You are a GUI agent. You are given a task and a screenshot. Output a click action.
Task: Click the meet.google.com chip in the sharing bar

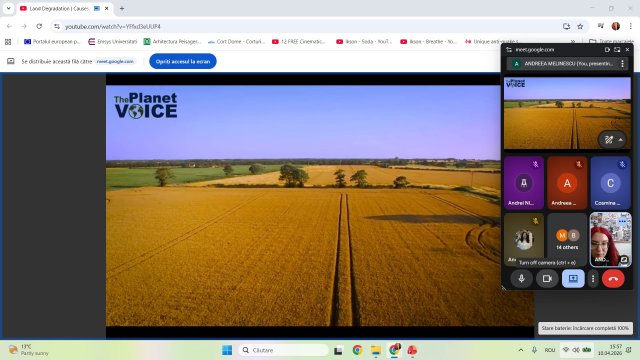115,61
